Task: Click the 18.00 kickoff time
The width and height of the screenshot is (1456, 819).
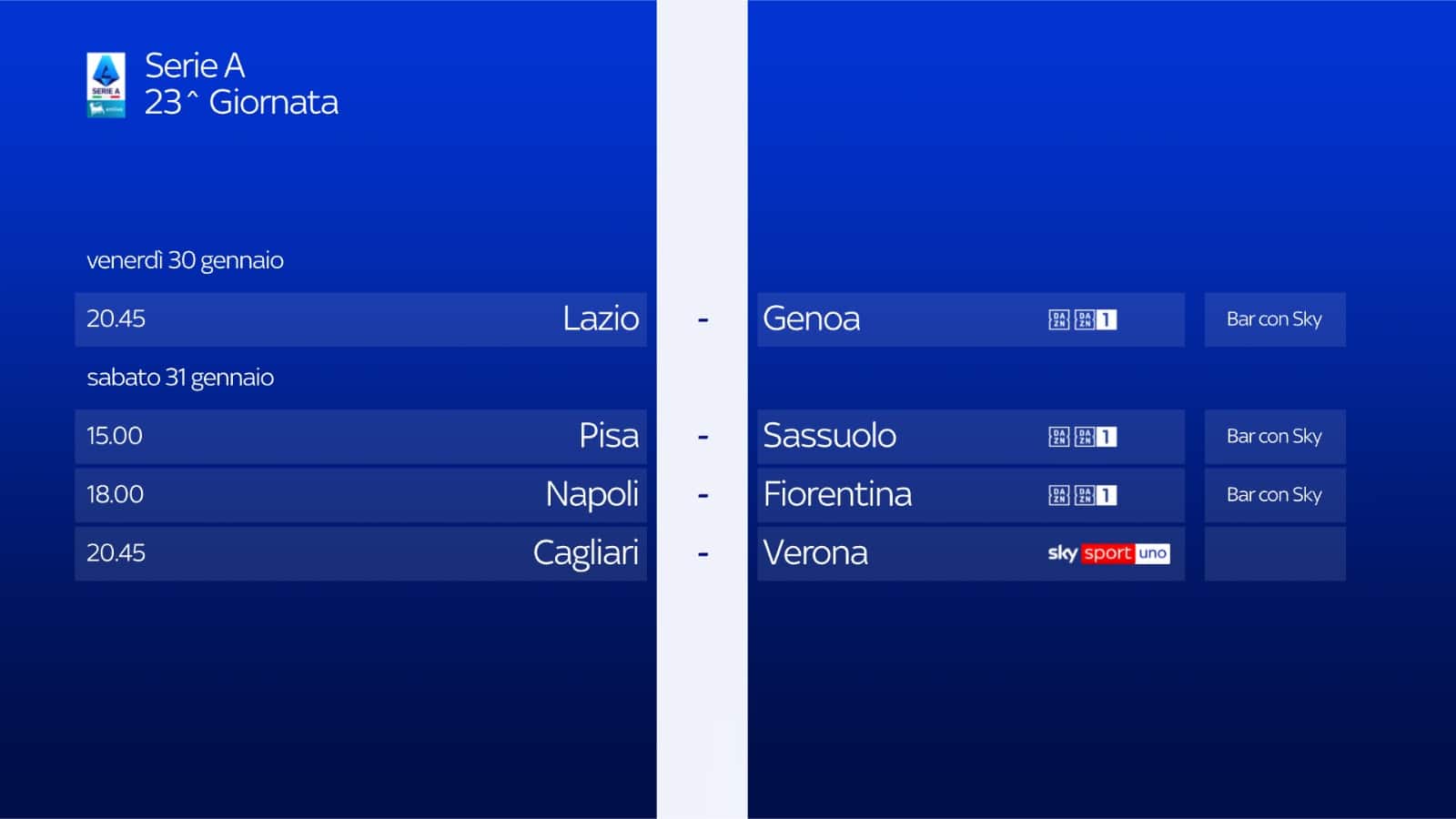Action: coord(115,495)
